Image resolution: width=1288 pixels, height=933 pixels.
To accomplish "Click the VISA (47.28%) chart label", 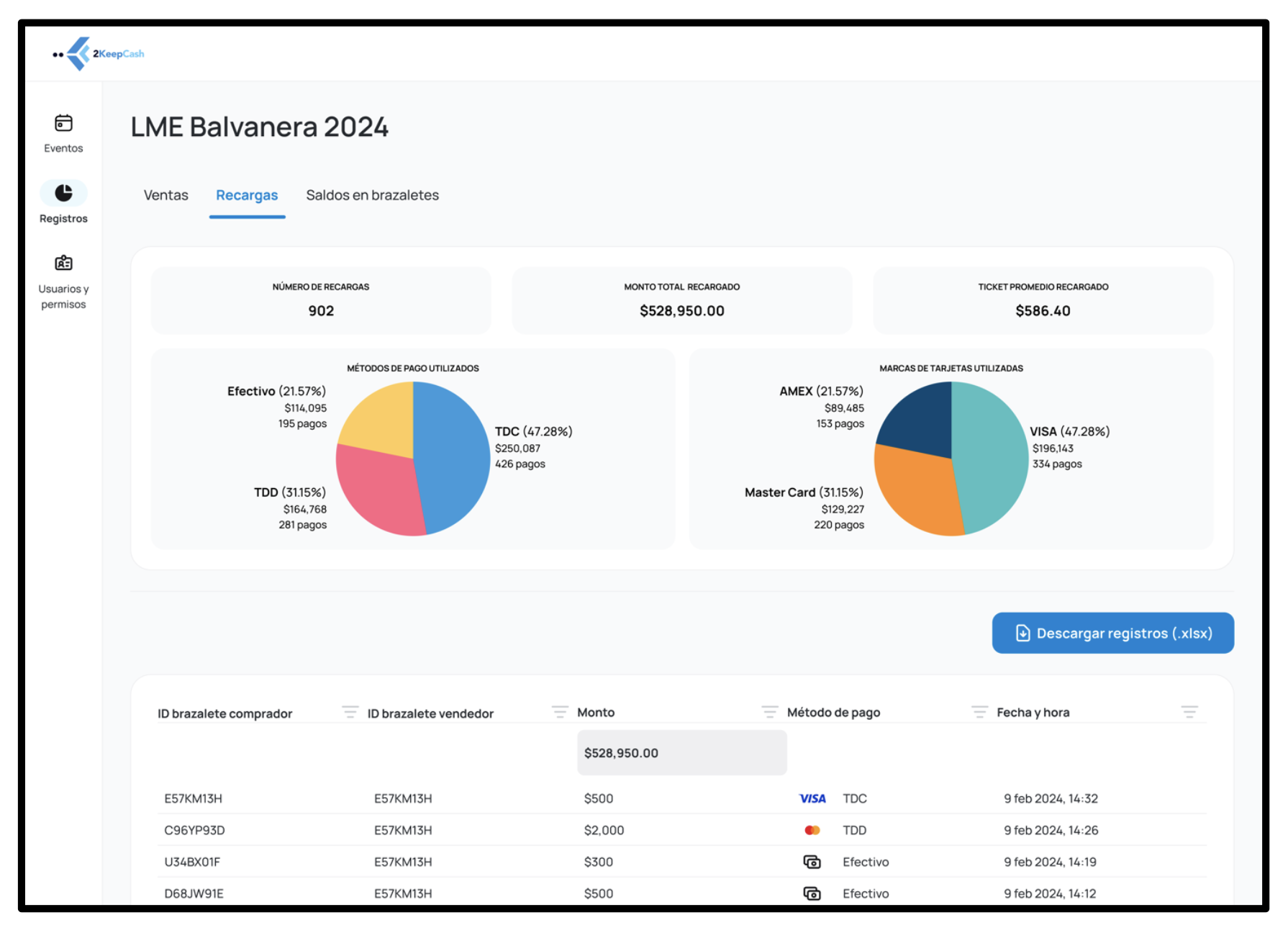I will [x=1070, y=431].
